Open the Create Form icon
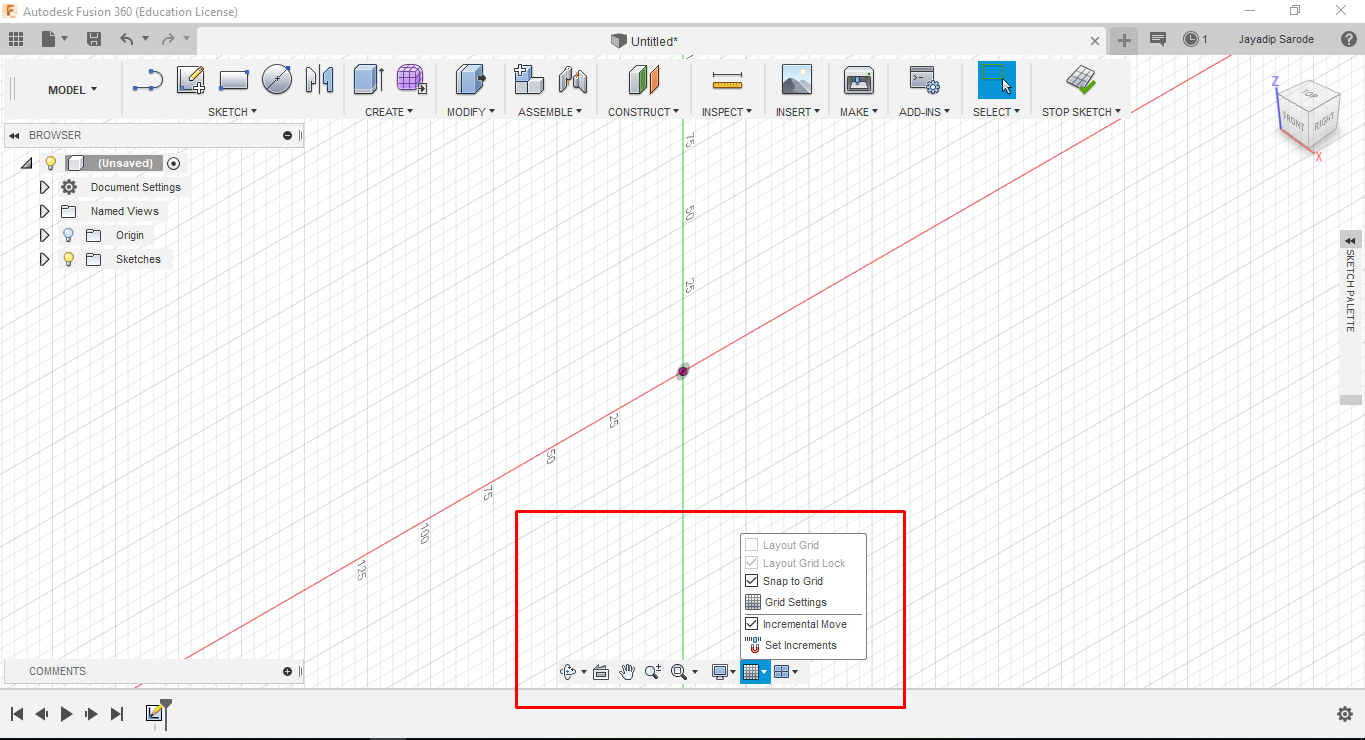Screen dimensions: 1365x740 coord(411,80)
